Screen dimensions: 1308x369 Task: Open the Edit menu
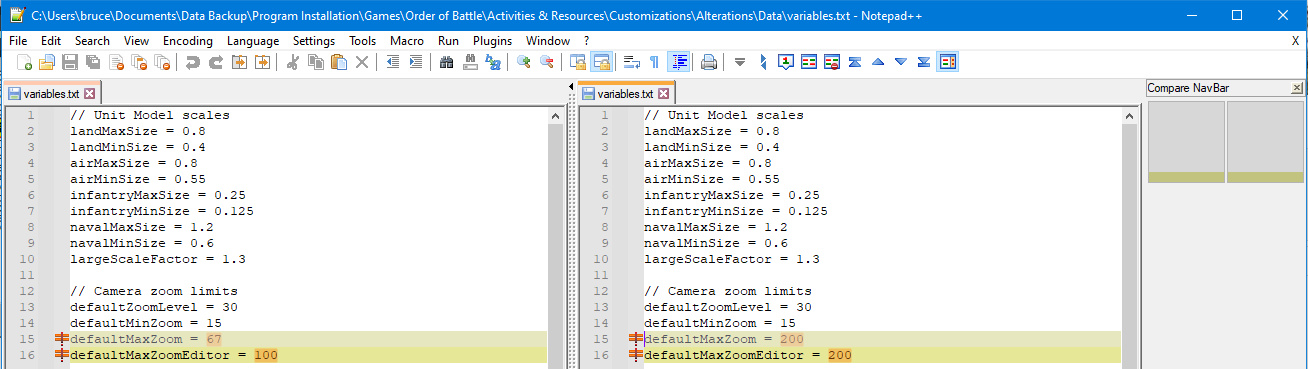click(x=51, y=41)
